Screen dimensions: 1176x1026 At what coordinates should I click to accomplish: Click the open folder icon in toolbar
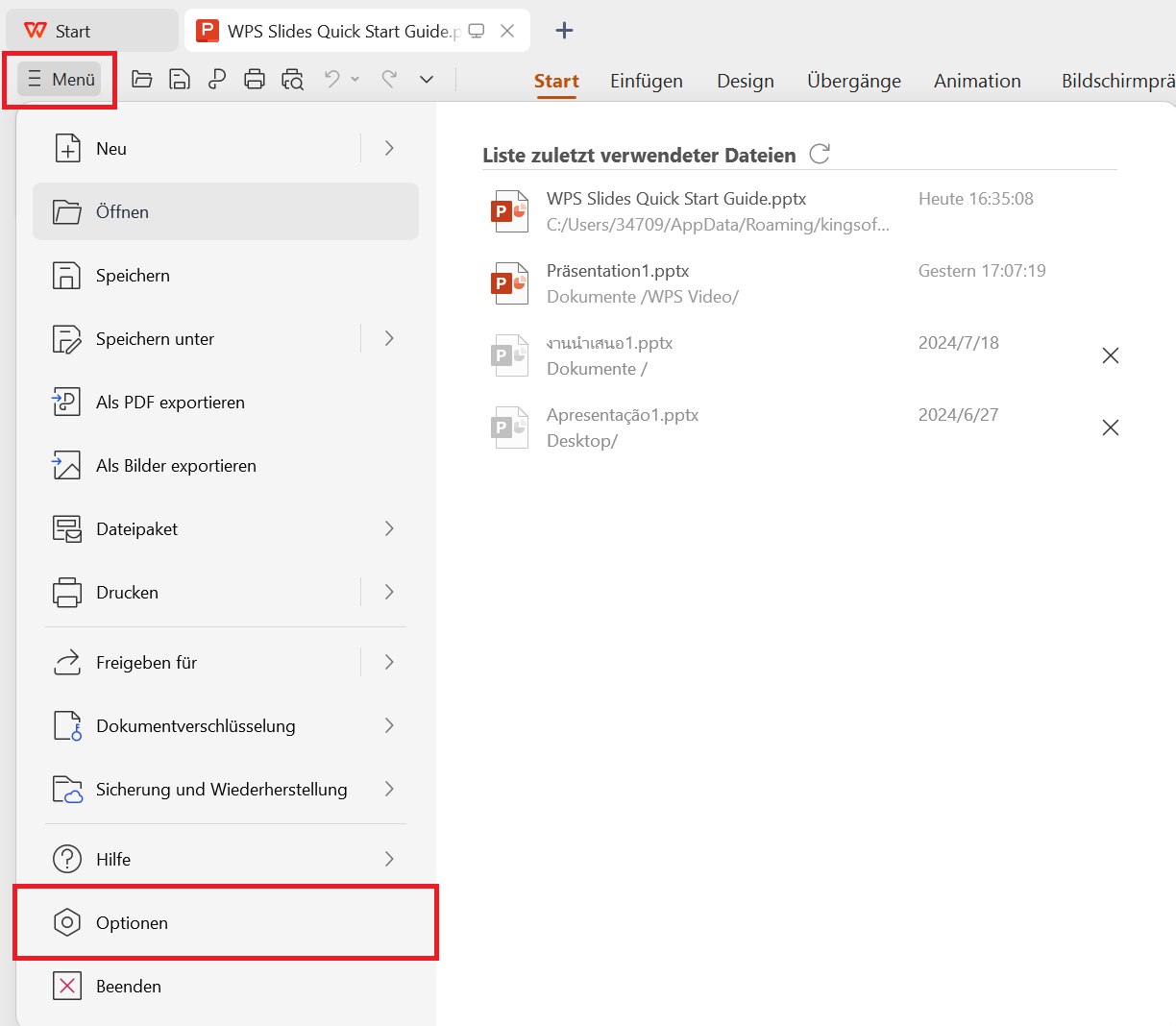point(142,80)
